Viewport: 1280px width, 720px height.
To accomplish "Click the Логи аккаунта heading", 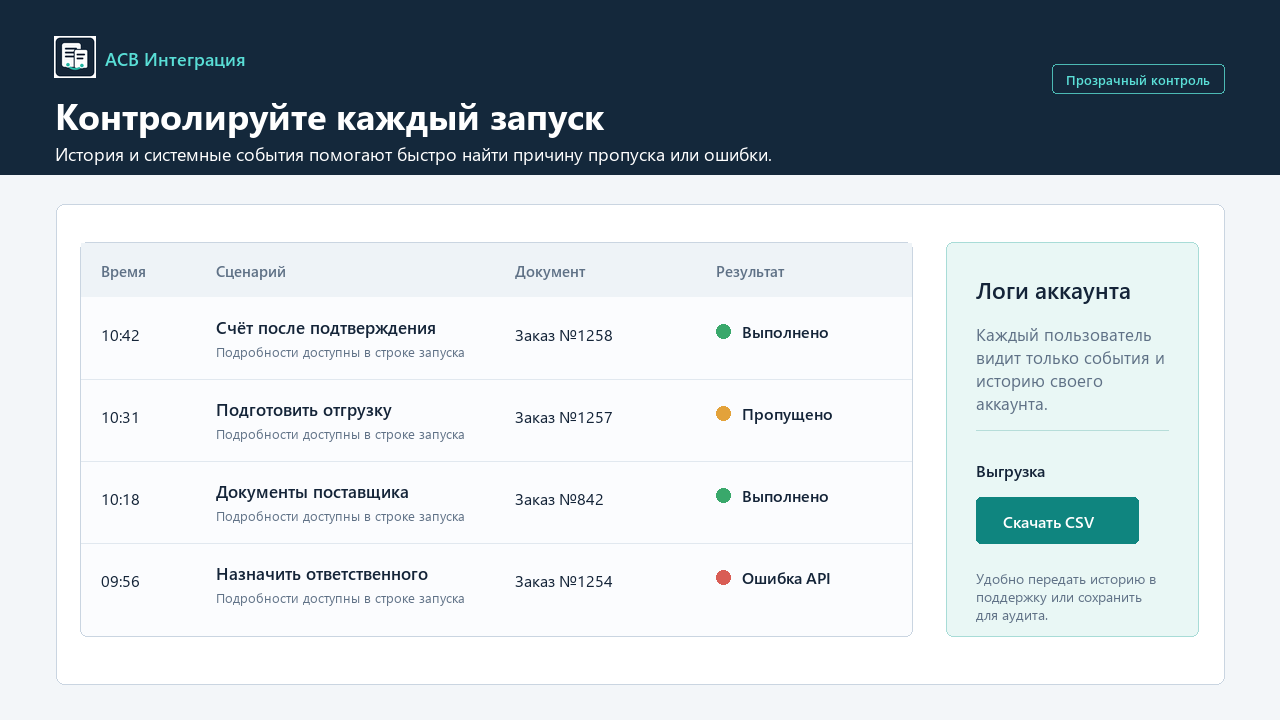I will [x=1053, y=291].
